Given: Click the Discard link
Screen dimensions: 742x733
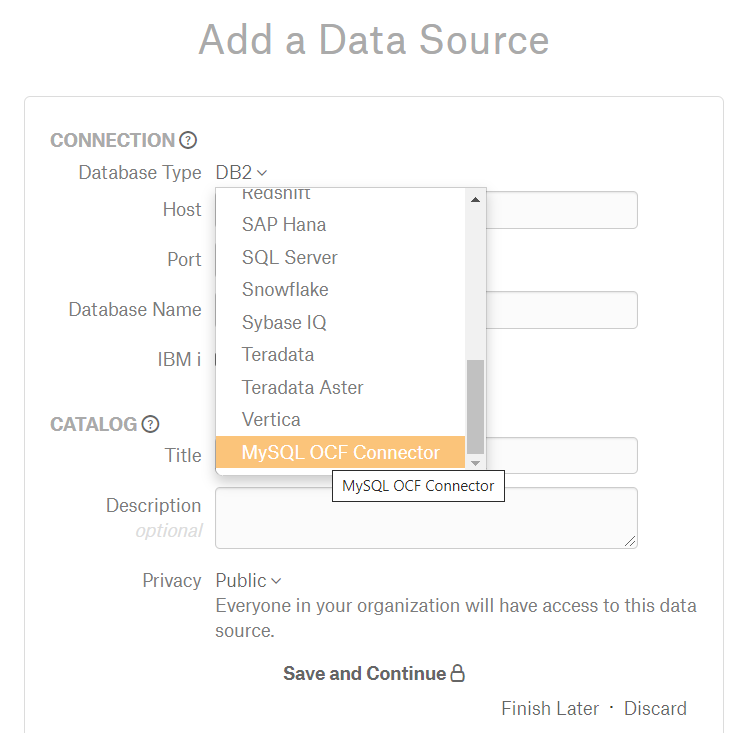Looking at the screenshot, I should 655,708.
